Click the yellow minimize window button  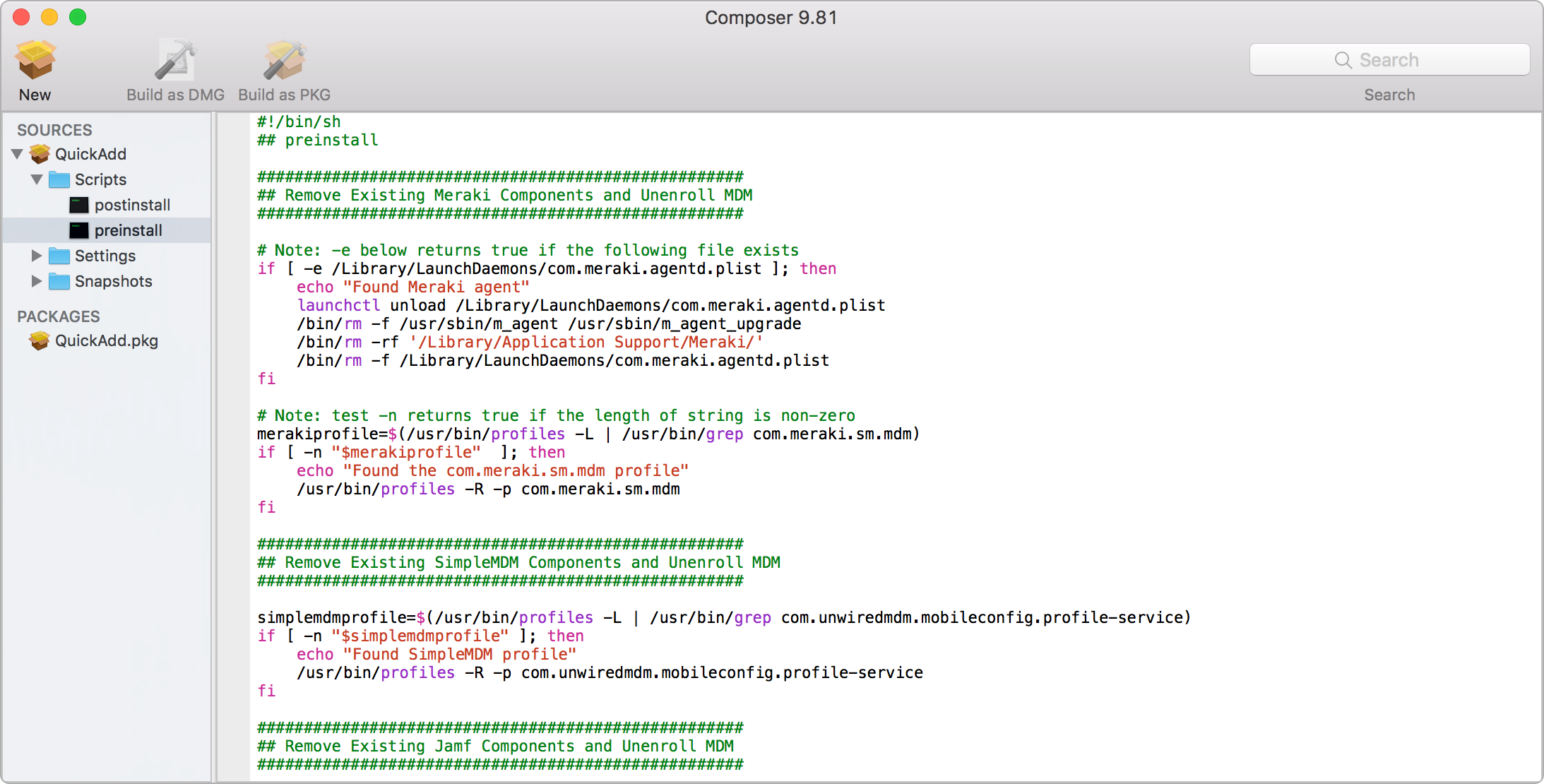coord(49,17)
